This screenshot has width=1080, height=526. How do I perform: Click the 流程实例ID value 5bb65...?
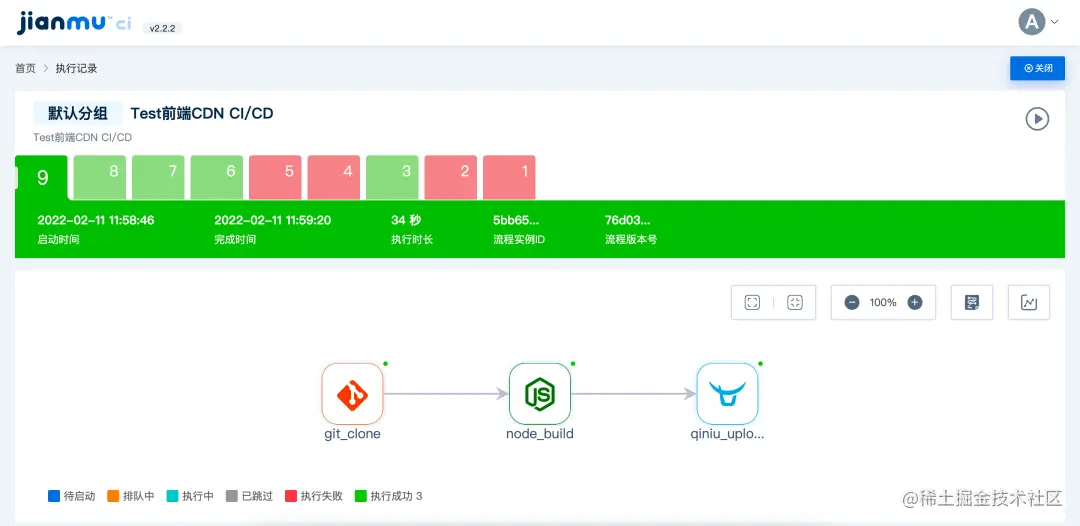[516, 220]
